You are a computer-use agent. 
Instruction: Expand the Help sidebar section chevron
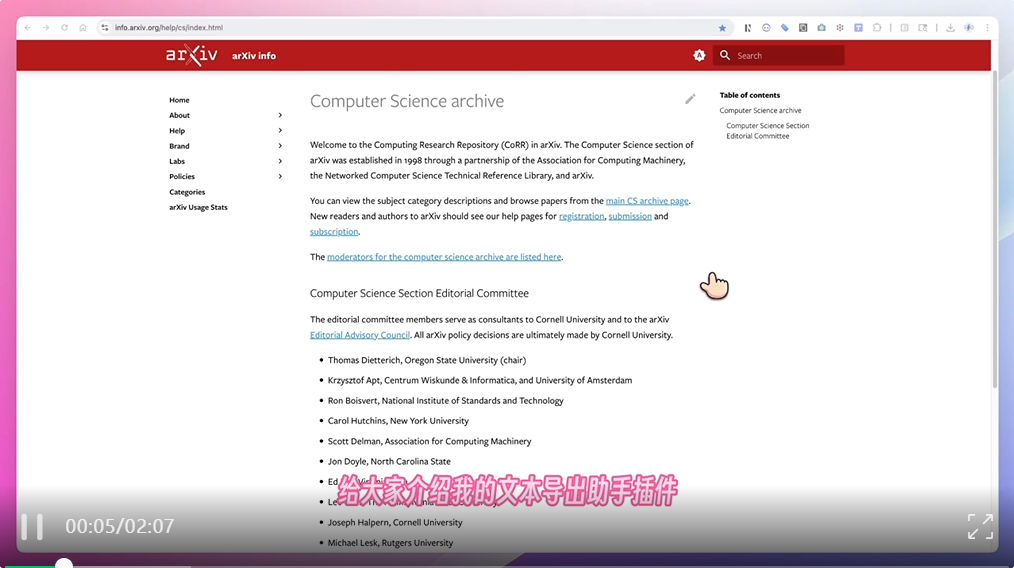[x=280, y=131]
